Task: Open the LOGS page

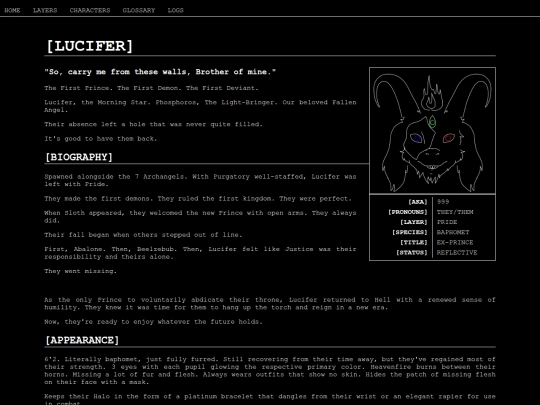Action: pos(175,10)
